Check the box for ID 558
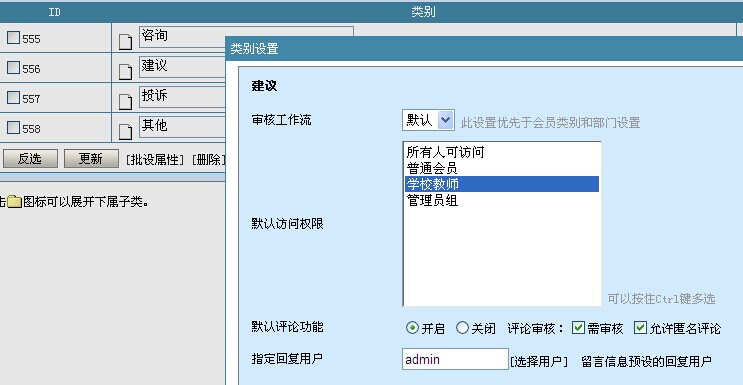 coord(13,128)
